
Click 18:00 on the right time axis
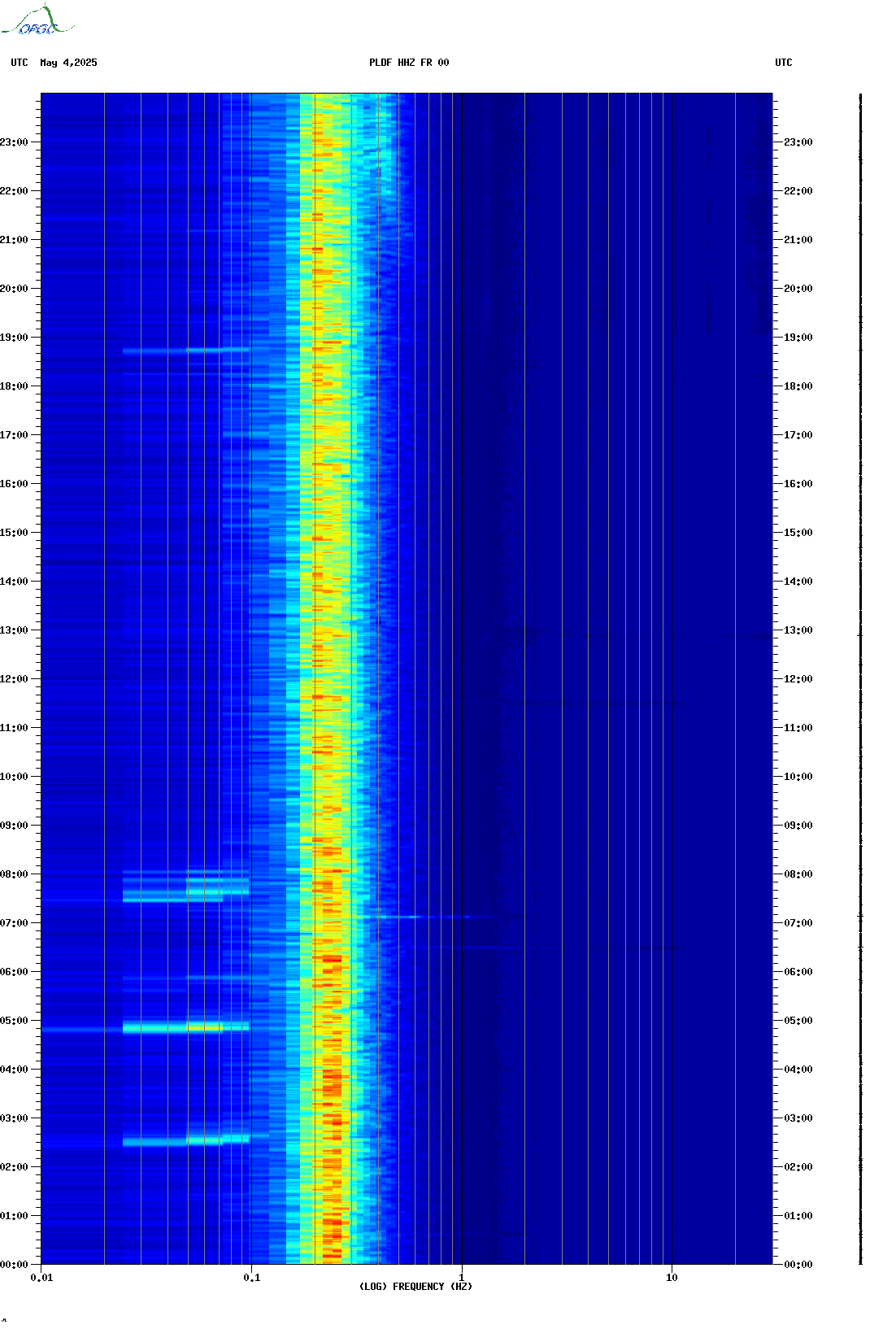pos(798,386)
